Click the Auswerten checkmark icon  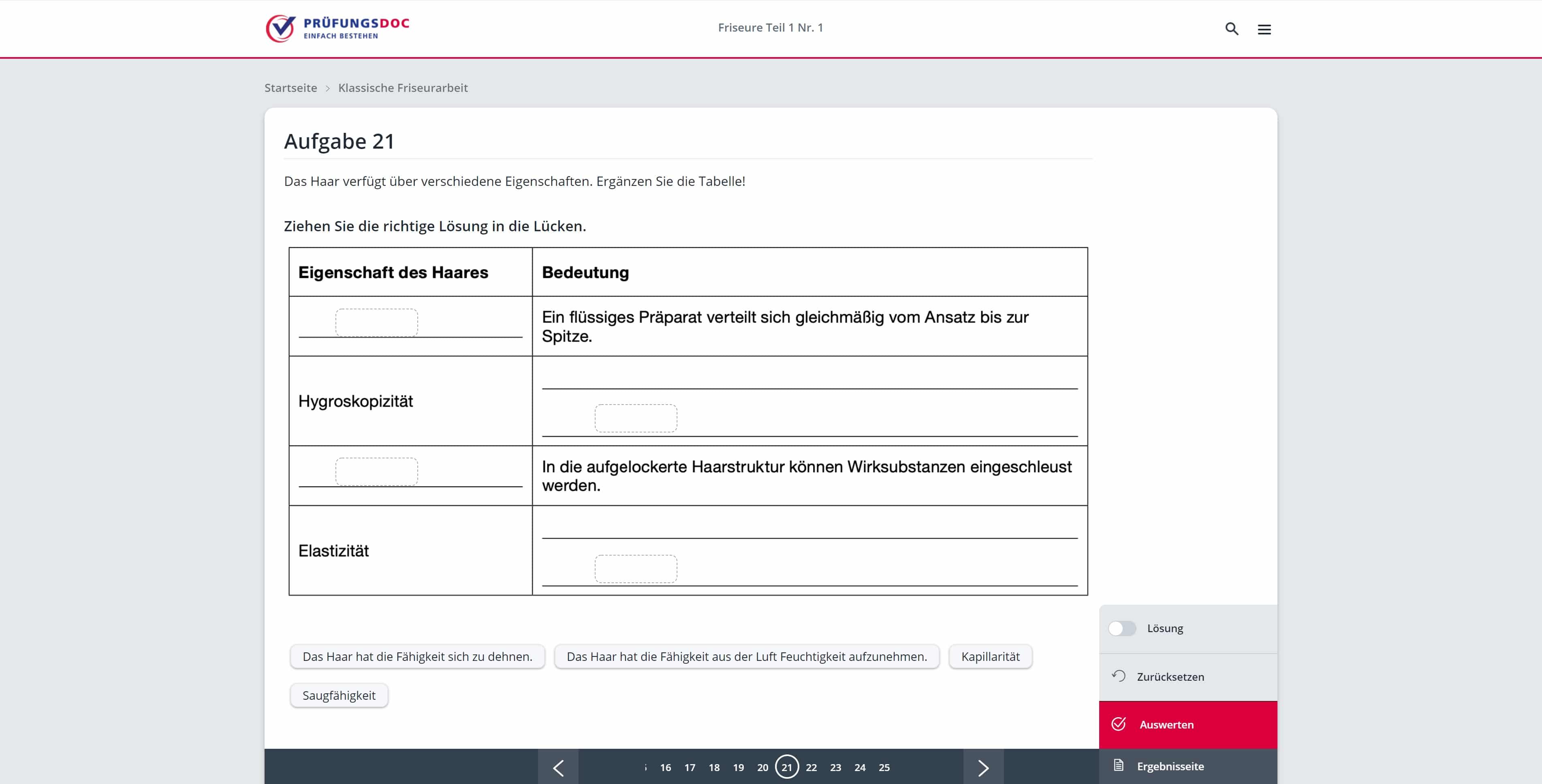click(1118, 724)
